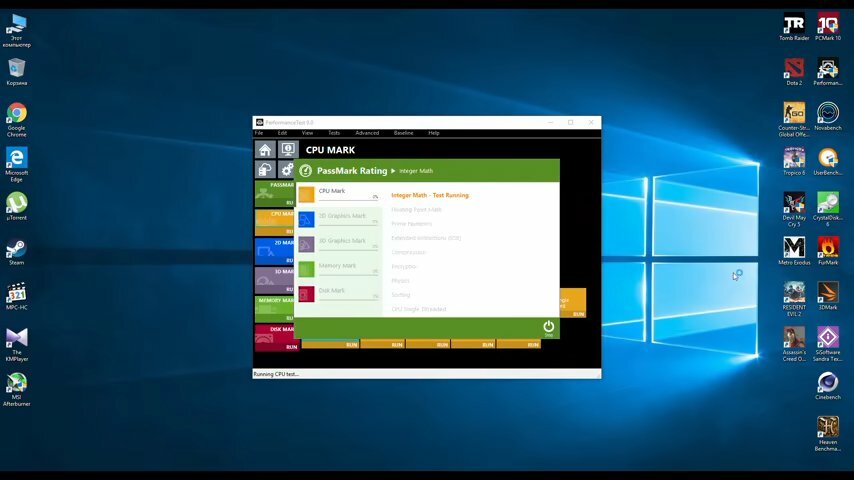Open Steam desktop shortcut
The image size is (854, 480).
tap(17, 251)
